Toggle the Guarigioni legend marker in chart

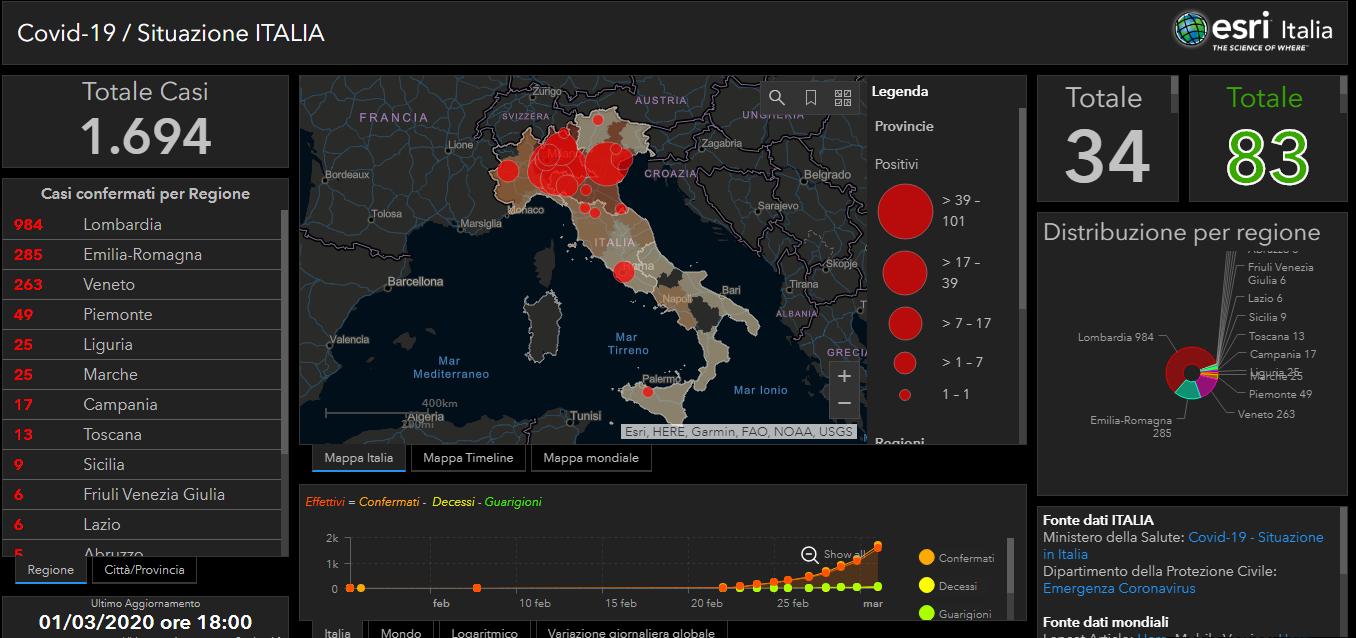coord(926,614)
